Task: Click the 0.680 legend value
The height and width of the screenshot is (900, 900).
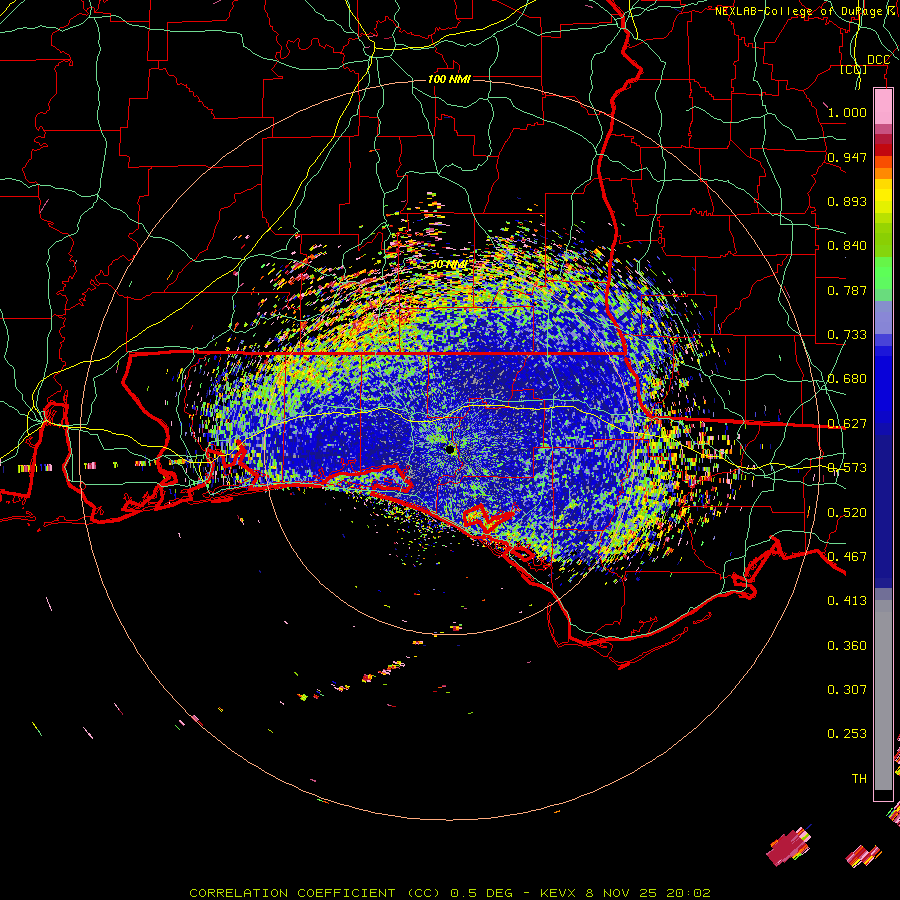Action: coord(847,379)
